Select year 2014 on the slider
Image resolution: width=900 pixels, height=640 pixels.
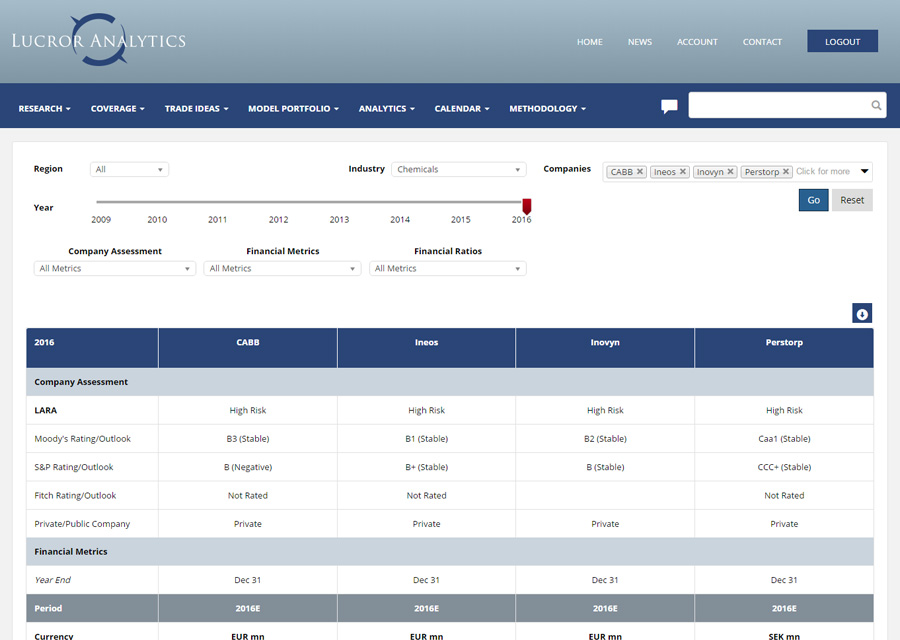(400, 219)
